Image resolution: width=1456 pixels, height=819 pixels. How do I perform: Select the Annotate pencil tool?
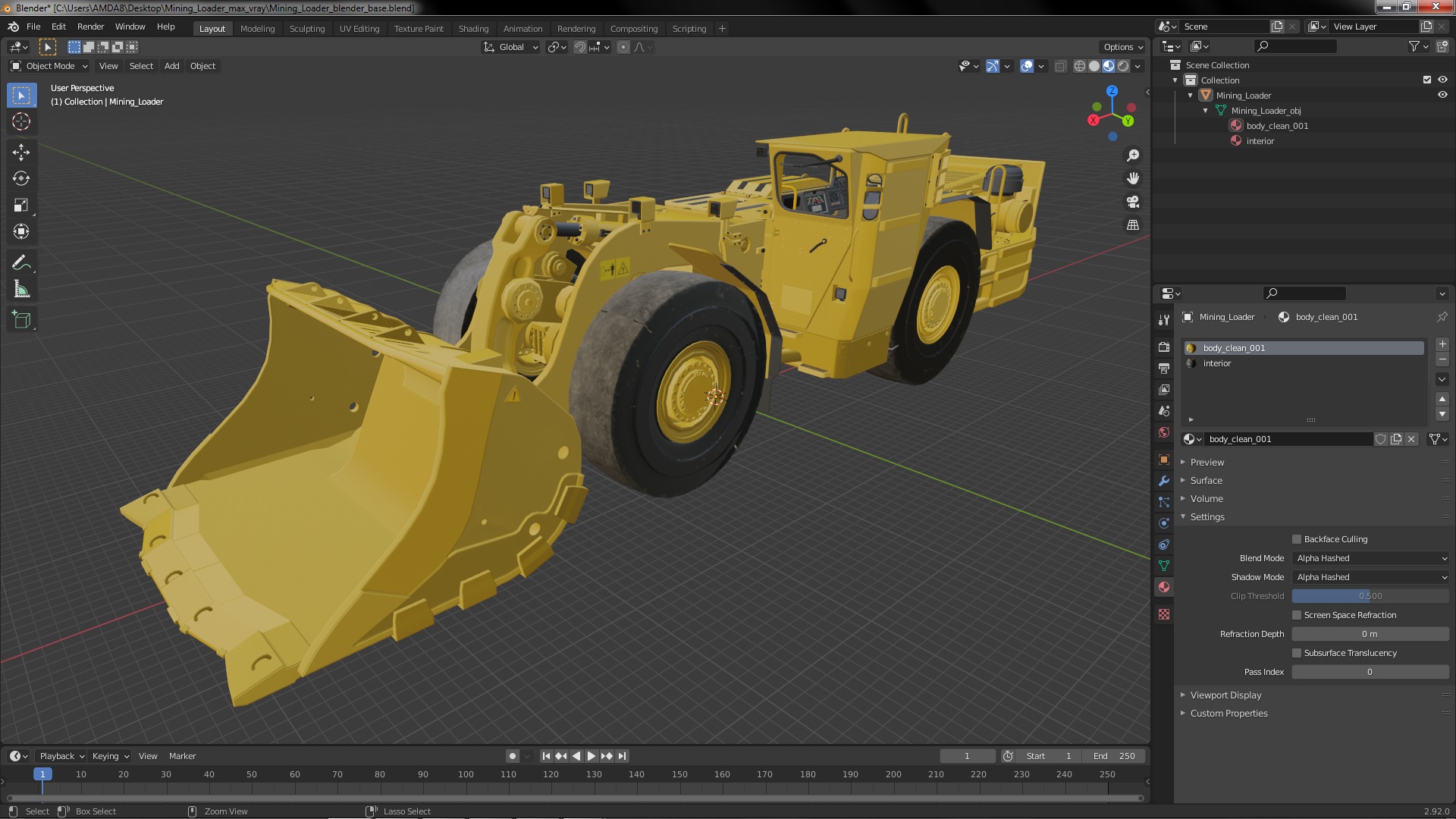click(21, 262)
